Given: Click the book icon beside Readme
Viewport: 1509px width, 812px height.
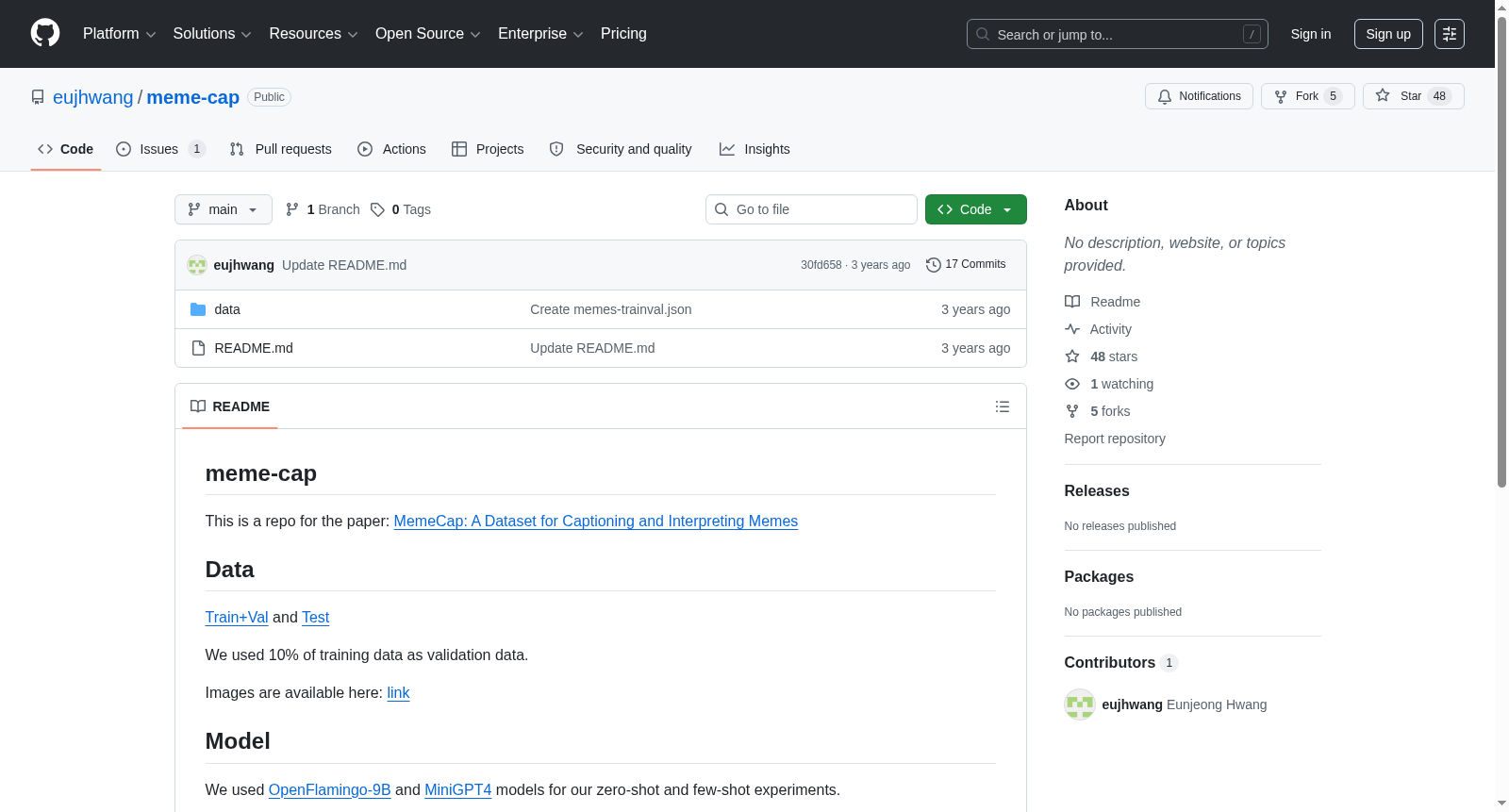Looking at the screenshot, I should pos(1072,302).
